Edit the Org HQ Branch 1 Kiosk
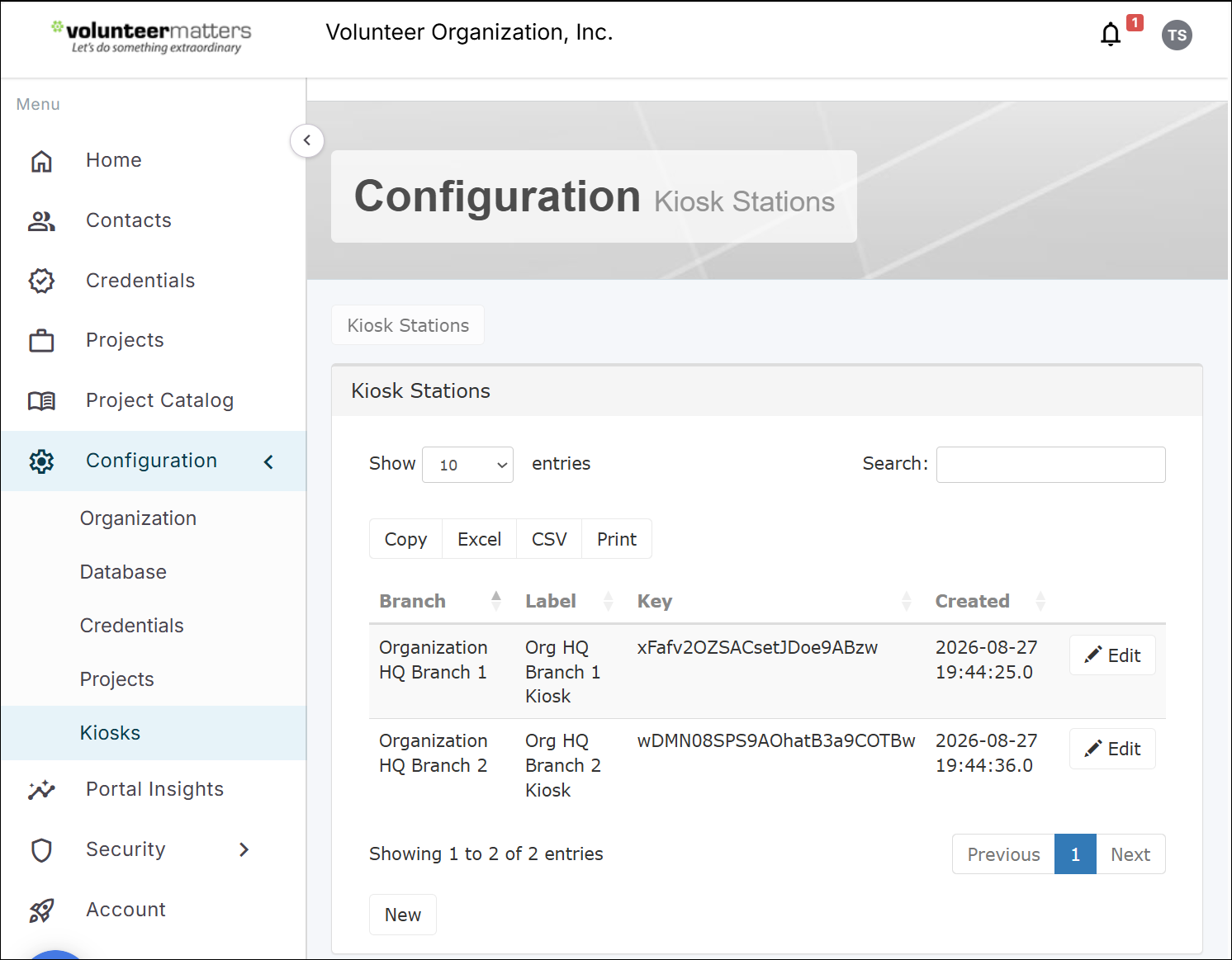The image size is (1232, 960). coord(1112,655)
